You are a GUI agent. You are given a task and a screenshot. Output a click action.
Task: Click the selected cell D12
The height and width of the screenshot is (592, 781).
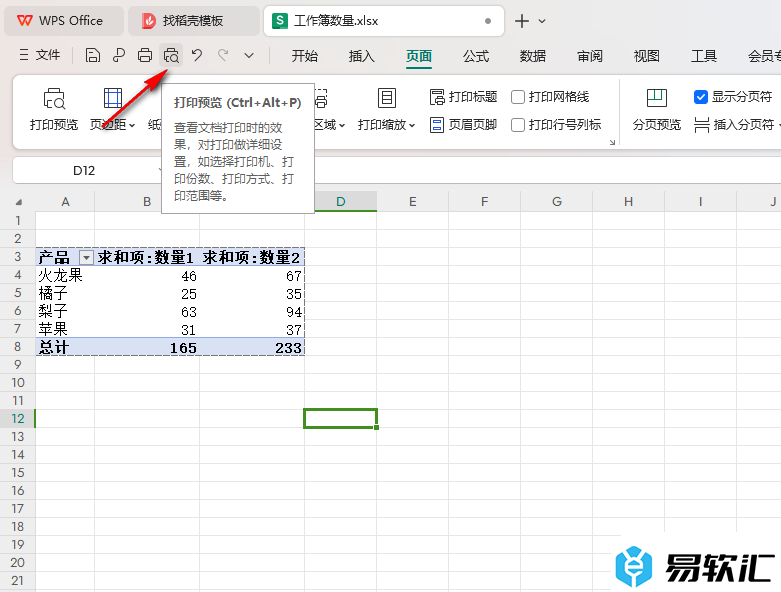[x=341, y=418]
